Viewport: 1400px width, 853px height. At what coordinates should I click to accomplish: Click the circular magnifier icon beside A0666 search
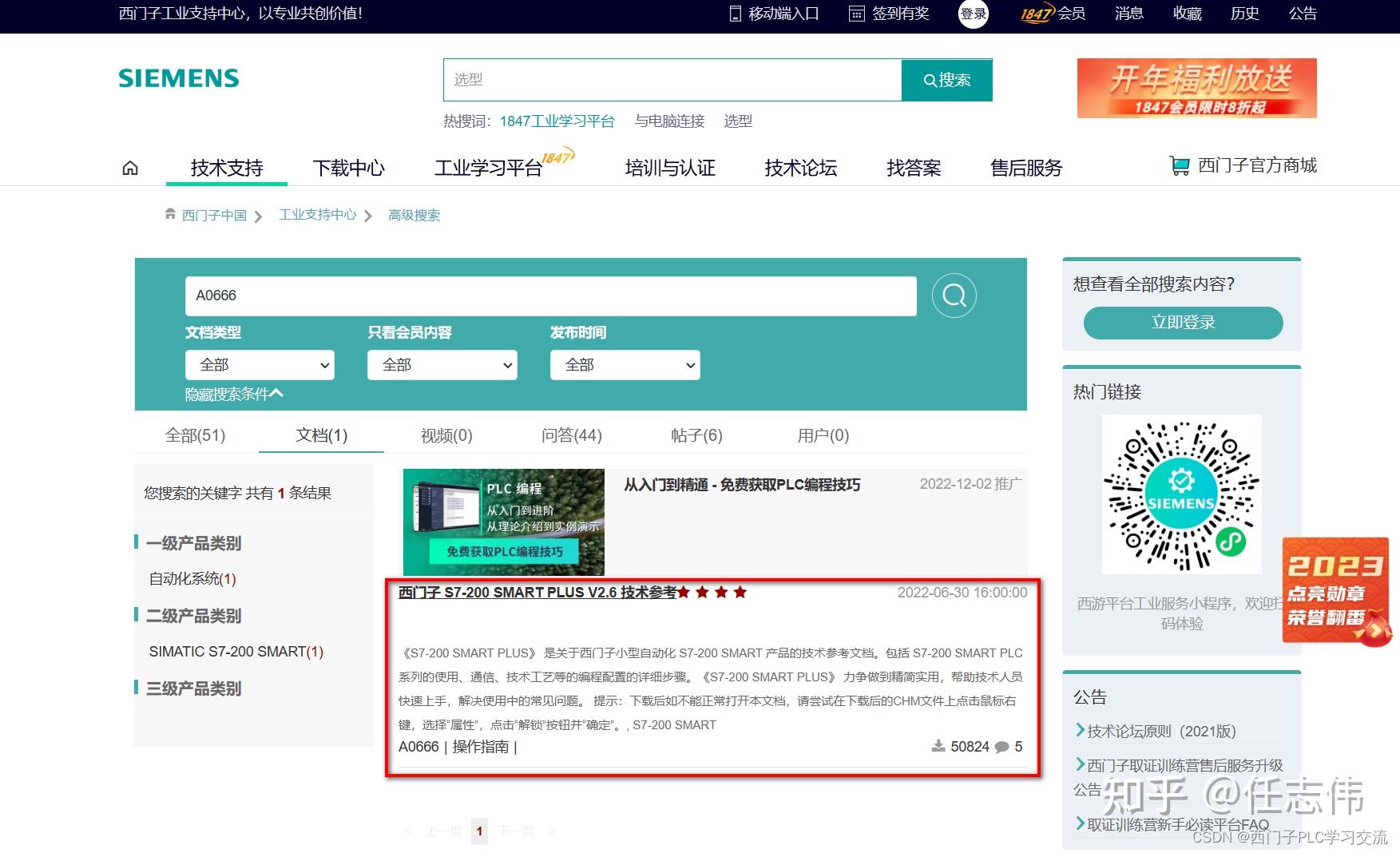click(x=954, y=296)
